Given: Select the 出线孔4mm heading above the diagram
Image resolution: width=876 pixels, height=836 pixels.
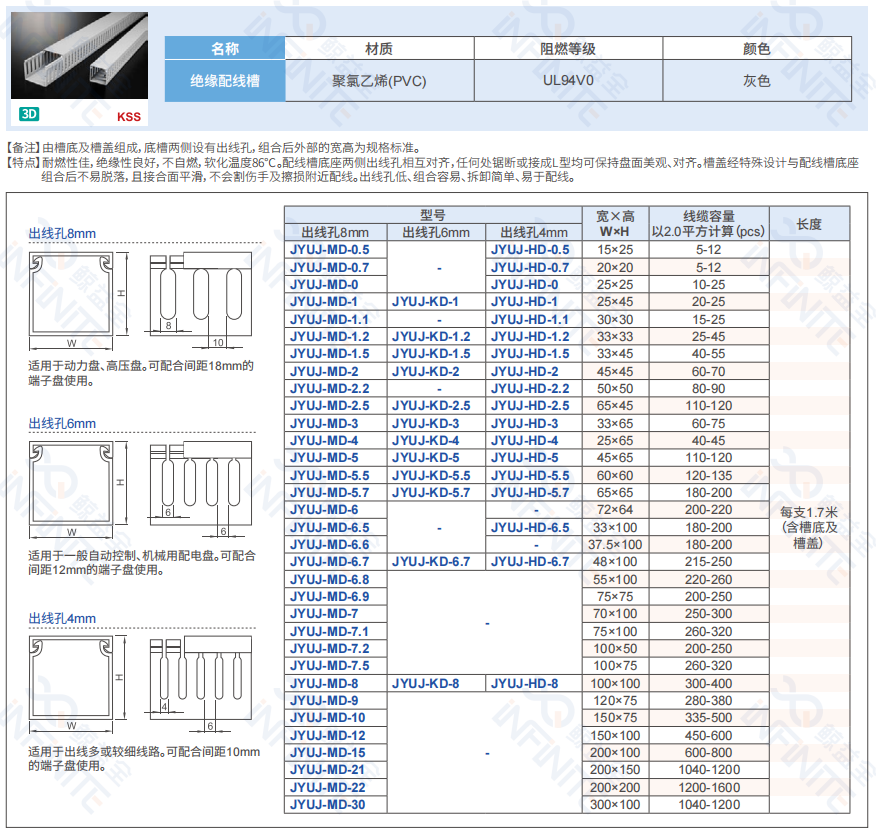Looking at the screenshot, I should (62, 618).
